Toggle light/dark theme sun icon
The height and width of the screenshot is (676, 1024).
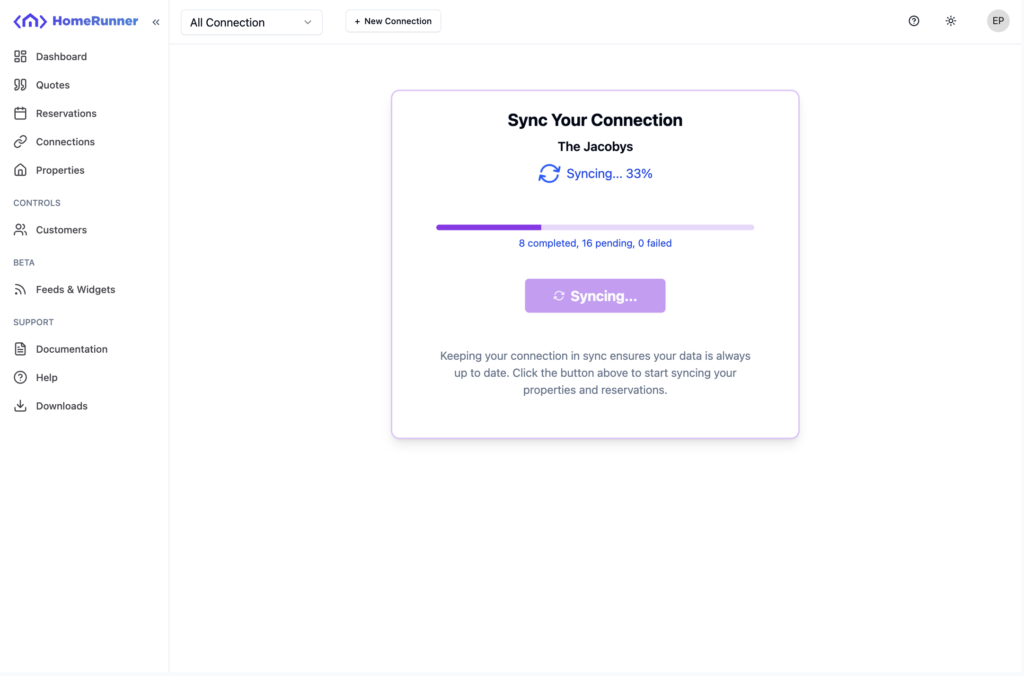tap(951, 21)
